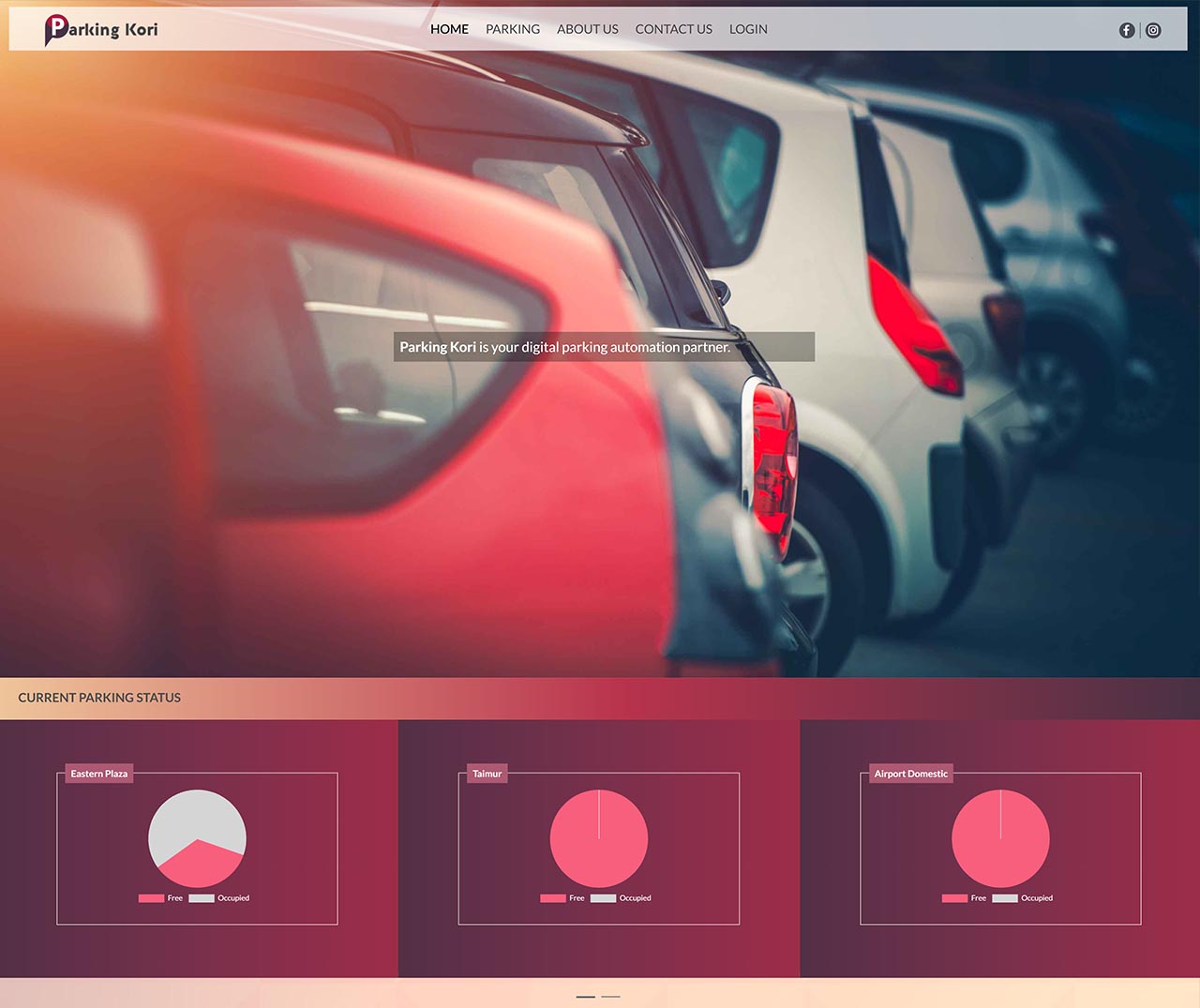The width and height of the screenshot is (1200, 1008).
Task: Click the LOGIN link
Action: (x=748, y=29)
